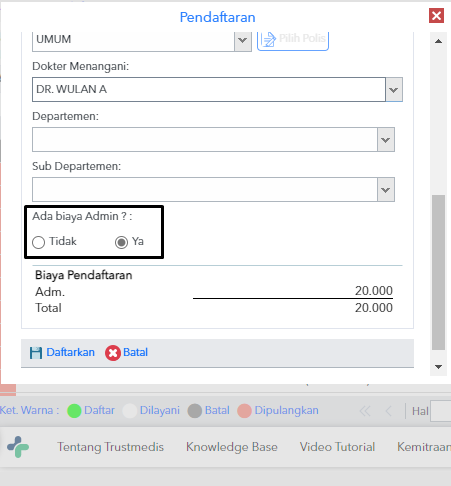This screenshot has width=451, height=486.
Task: Open Knowledge Base menu item
Action: click(232, 447)
